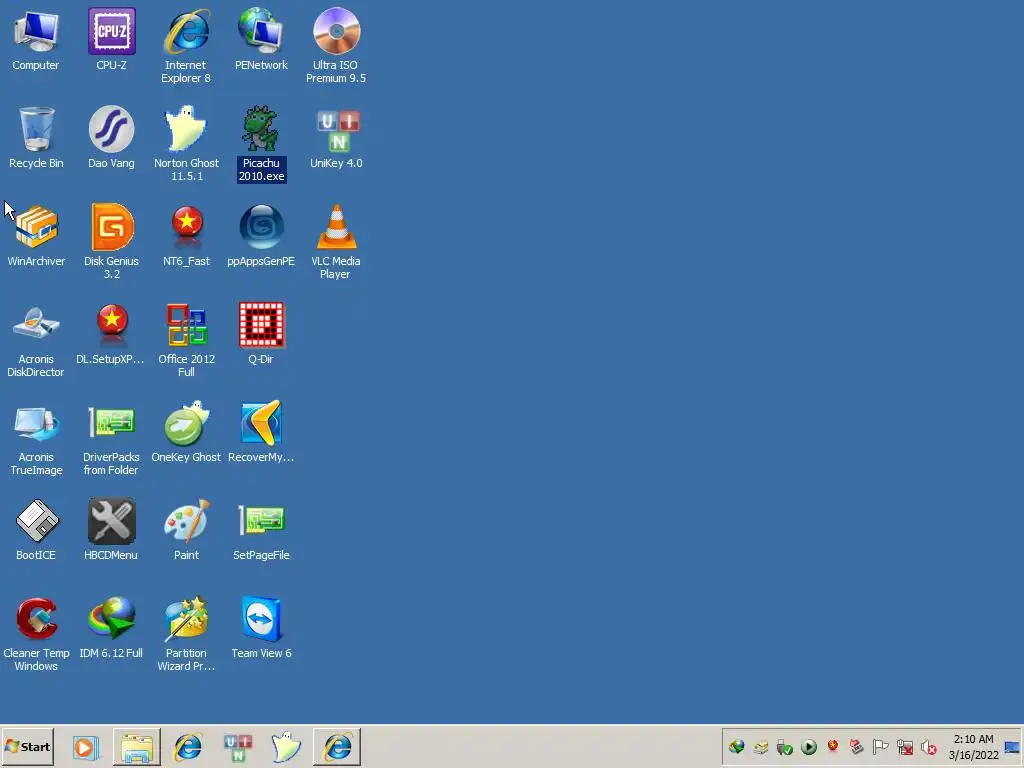Launch Windows Media Player from taskbar
The height and width of the screenshot is (768, 1024).
pos(85,747)
